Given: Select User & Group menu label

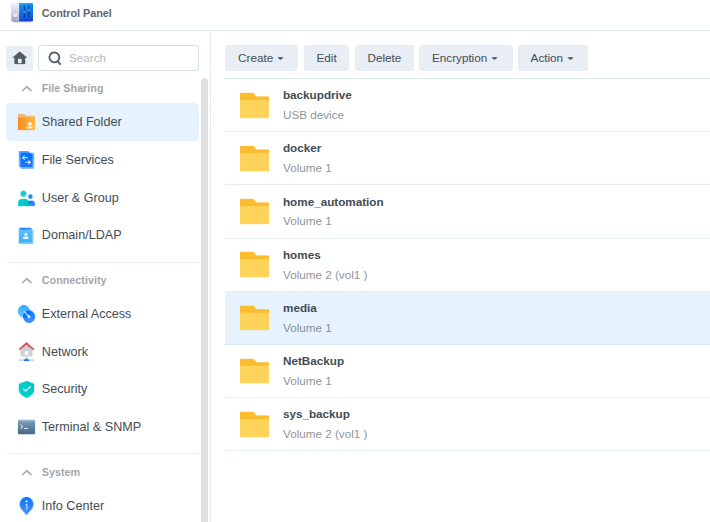Looking at the screenshot, I should pos(80,198).
